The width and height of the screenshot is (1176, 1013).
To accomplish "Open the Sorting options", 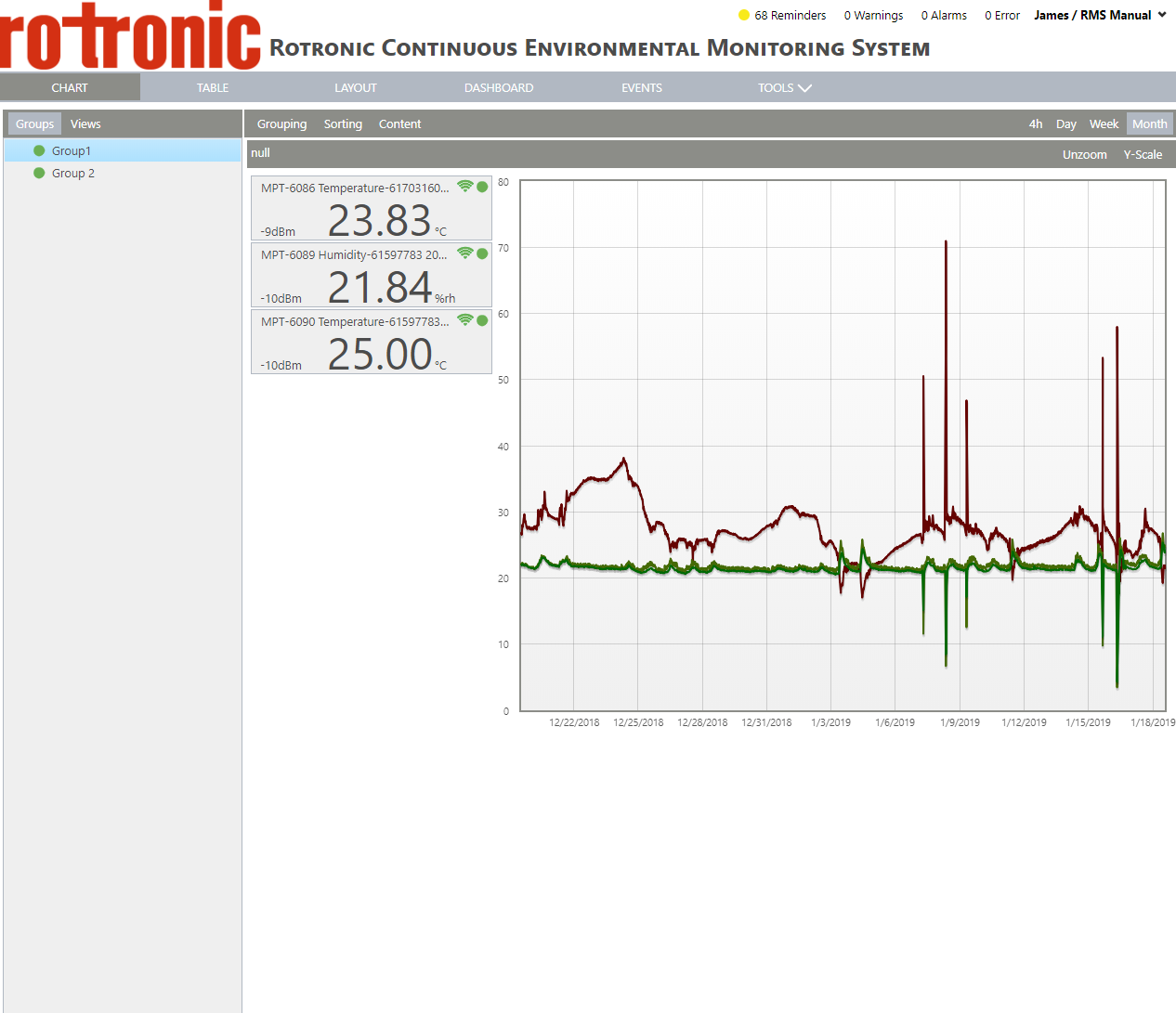I will point(343,124).
